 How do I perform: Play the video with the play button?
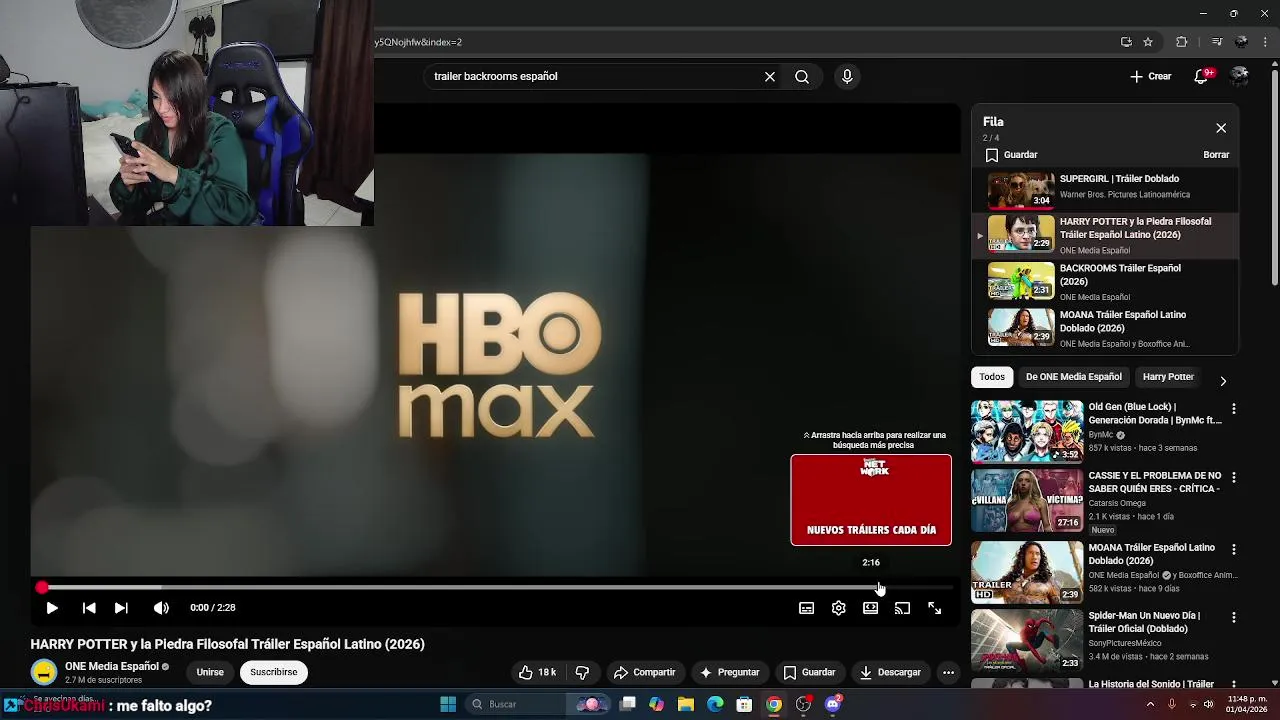(52, 608)
